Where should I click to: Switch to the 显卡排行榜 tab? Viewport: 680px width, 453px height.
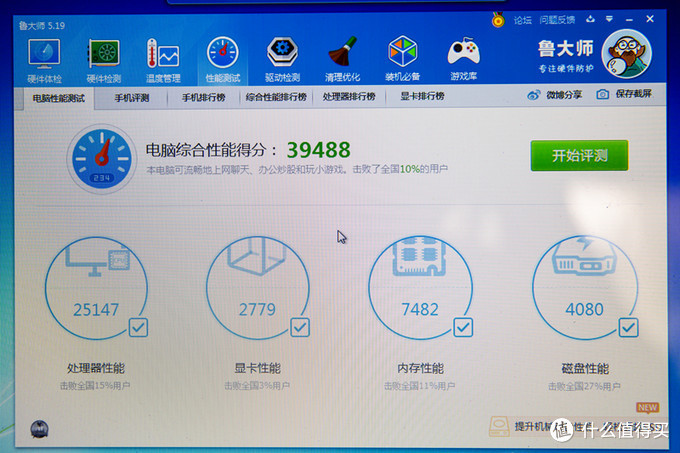tap(422, 96)
